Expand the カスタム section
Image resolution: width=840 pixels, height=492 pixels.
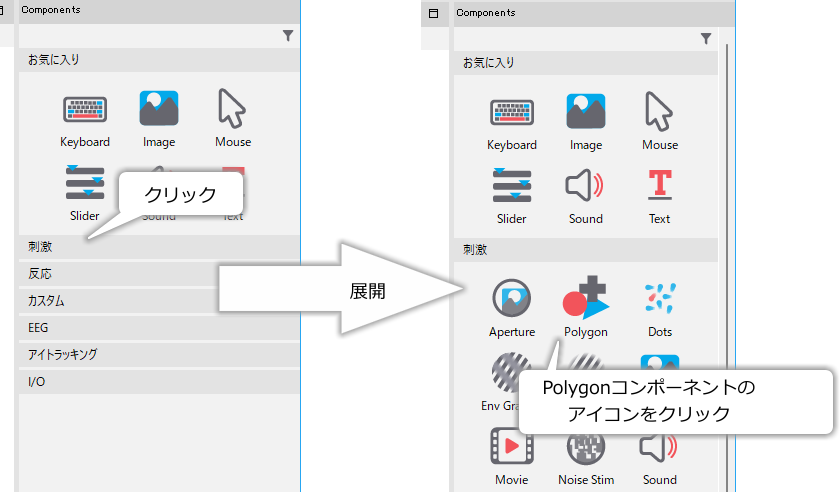[159, 301]
